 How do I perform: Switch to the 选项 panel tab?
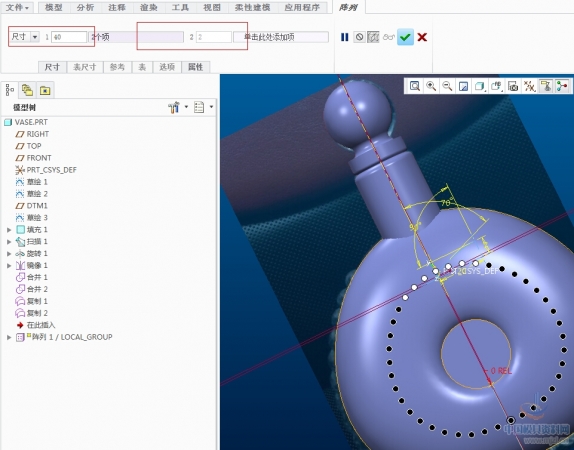click(x=167, y=67)
